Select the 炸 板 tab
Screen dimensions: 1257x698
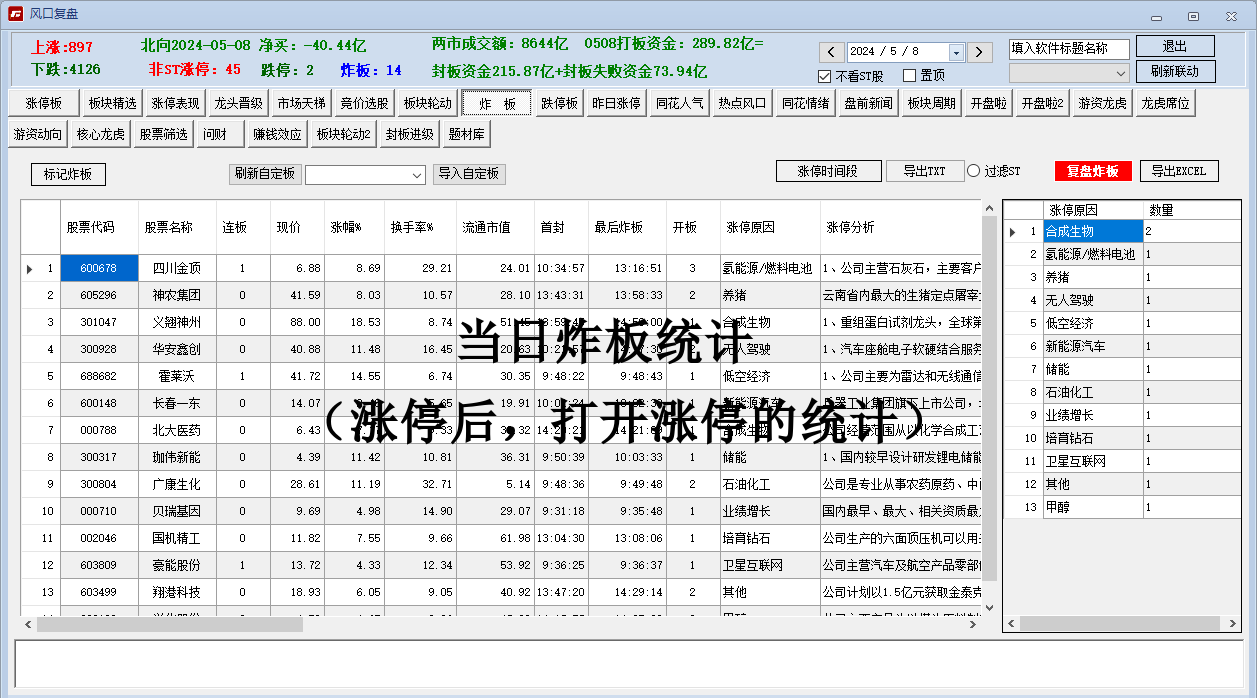point(497,103)
